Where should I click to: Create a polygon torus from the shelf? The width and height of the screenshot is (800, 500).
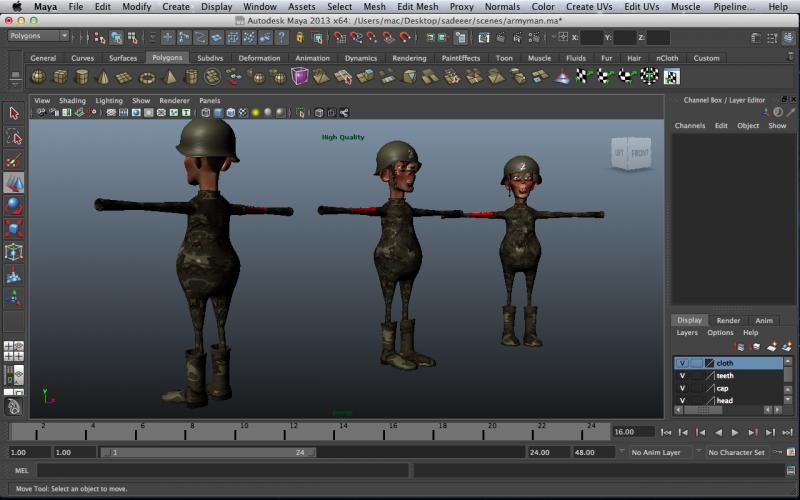pyautogui.click(x=147, y=77)
